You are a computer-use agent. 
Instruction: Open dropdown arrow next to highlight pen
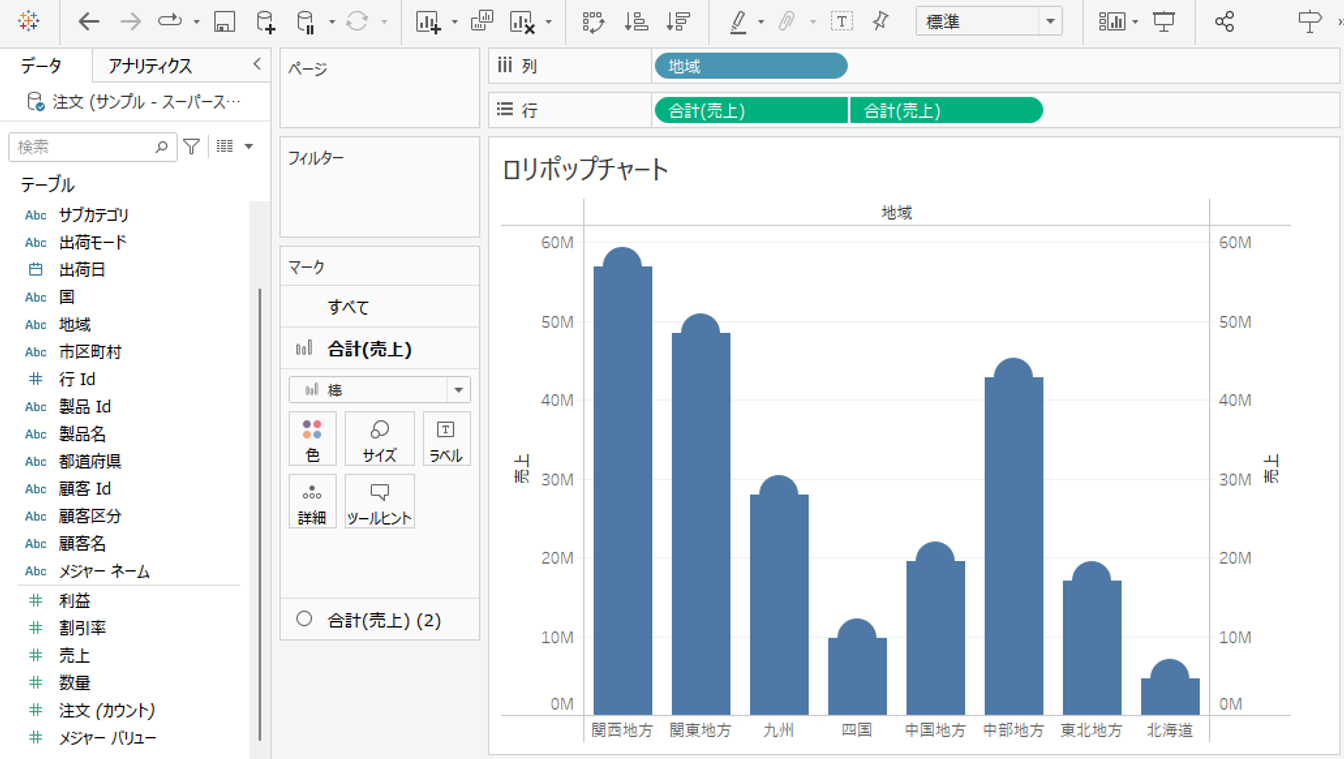pos(762,22)
